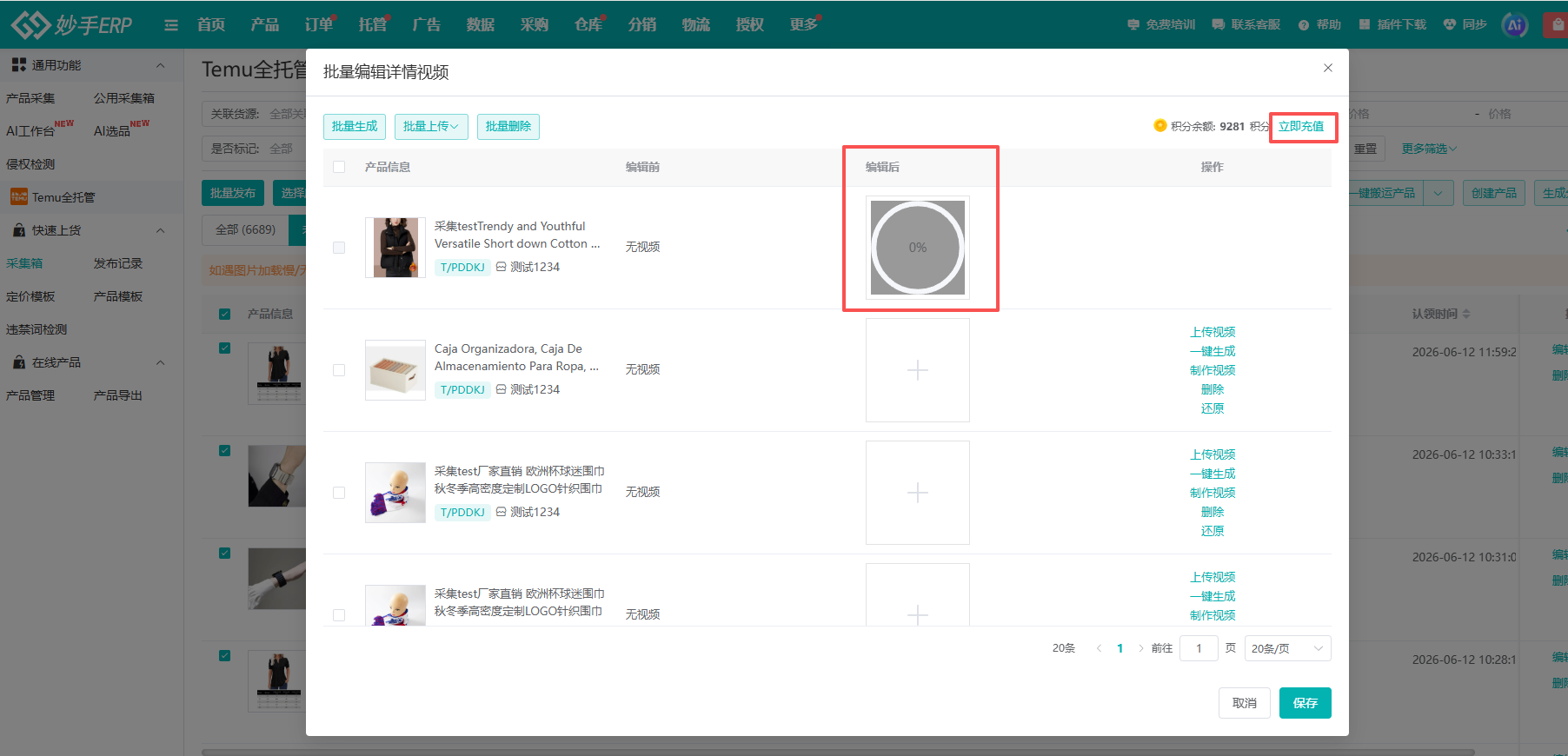Select the 全部 (6689) tab

click(x=245, y=229)
